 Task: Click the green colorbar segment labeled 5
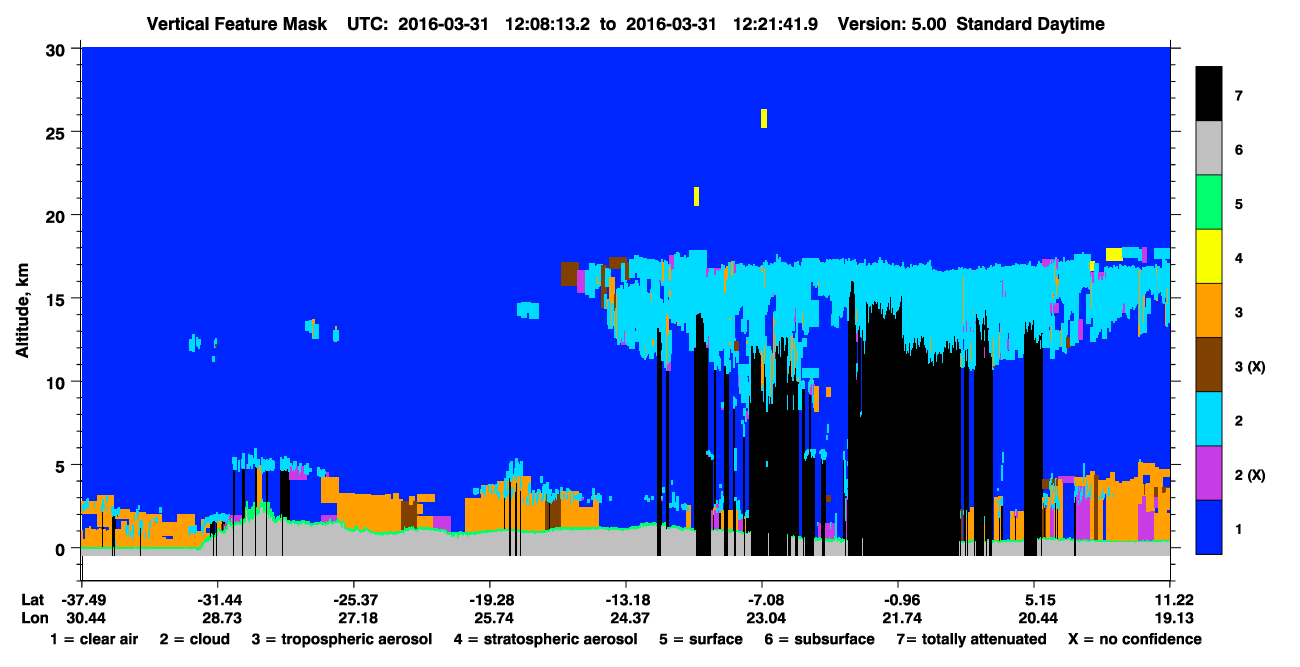(x=1209, y=203)
